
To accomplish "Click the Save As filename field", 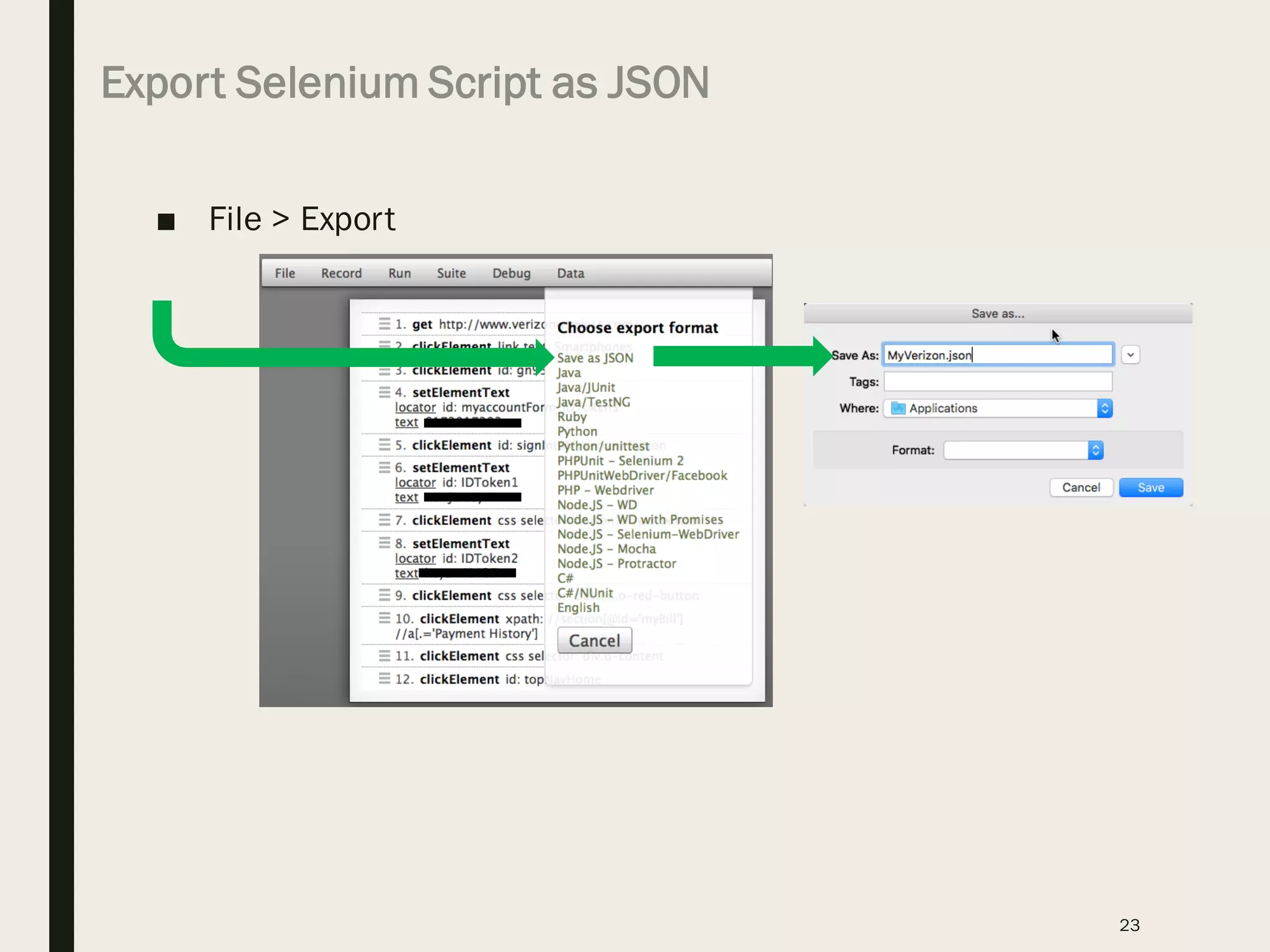I will pos(998,355).
